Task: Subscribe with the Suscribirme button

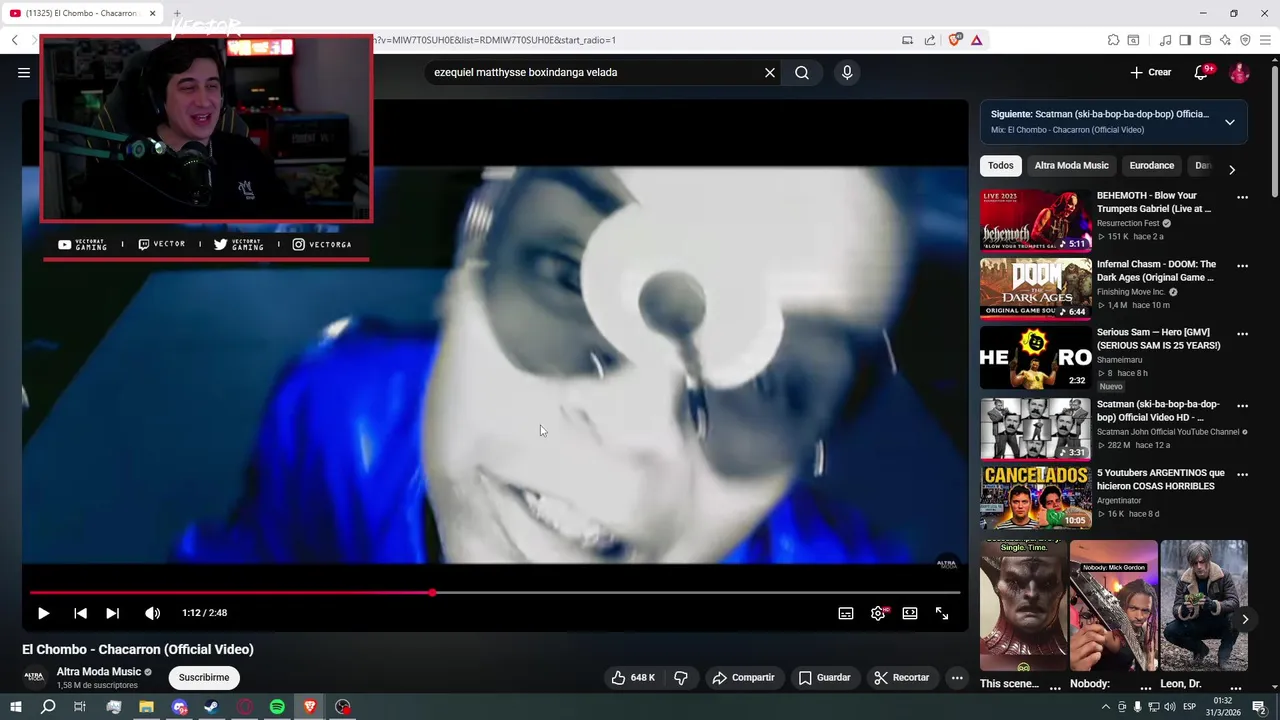Action: tap(204, 677)
